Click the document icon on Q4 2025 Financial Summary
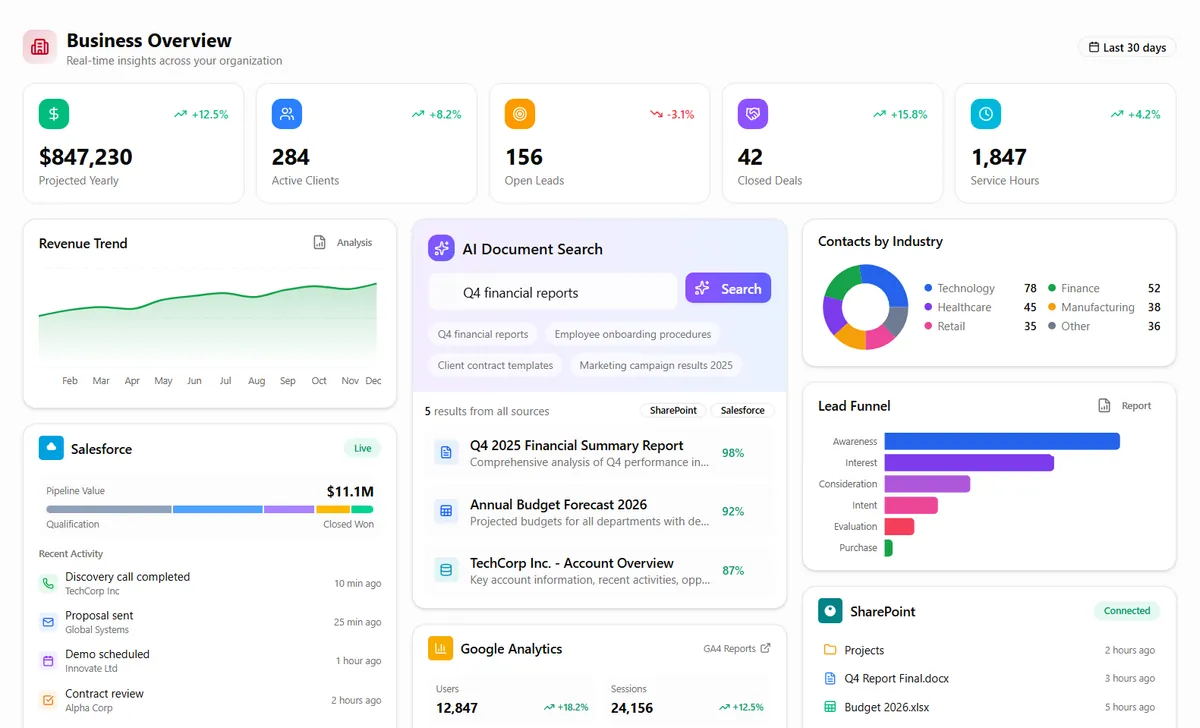This screenshot has height=728, width=1200. click(445, 452)
